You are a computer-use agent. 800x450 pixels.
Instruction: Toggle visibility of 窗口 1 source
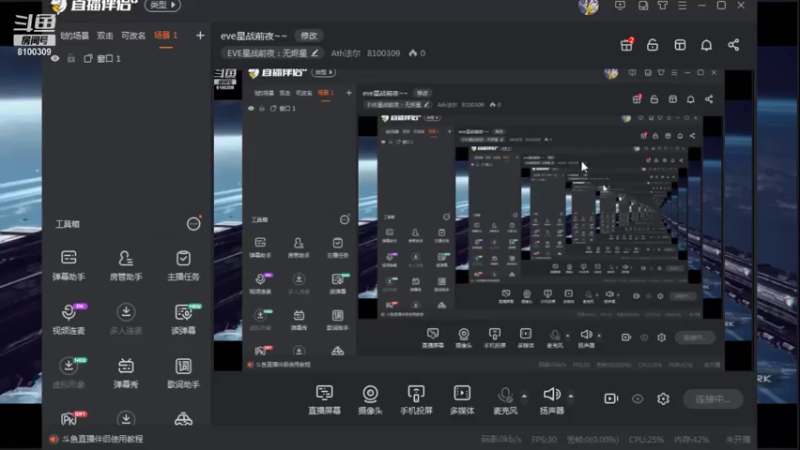(55, 59)
